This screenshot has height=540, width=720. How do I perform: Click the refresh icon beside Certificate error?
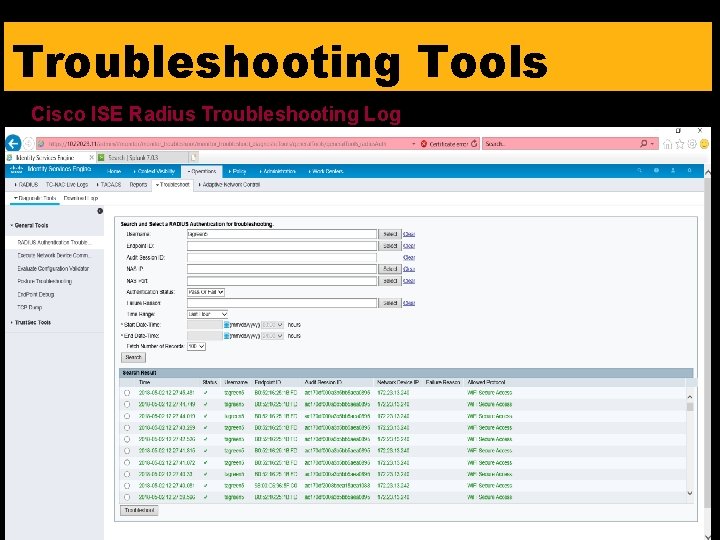[474, 144]
